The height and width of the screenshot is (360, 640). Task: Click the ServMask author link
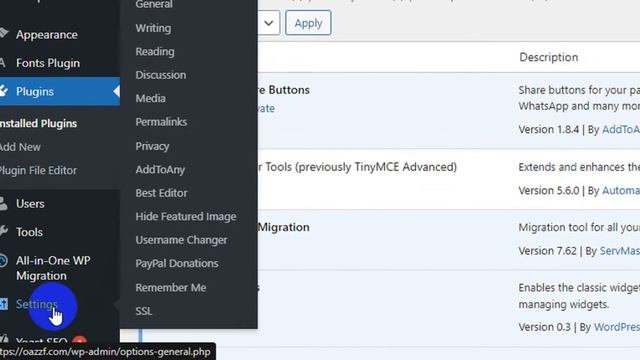click(620, 251)
